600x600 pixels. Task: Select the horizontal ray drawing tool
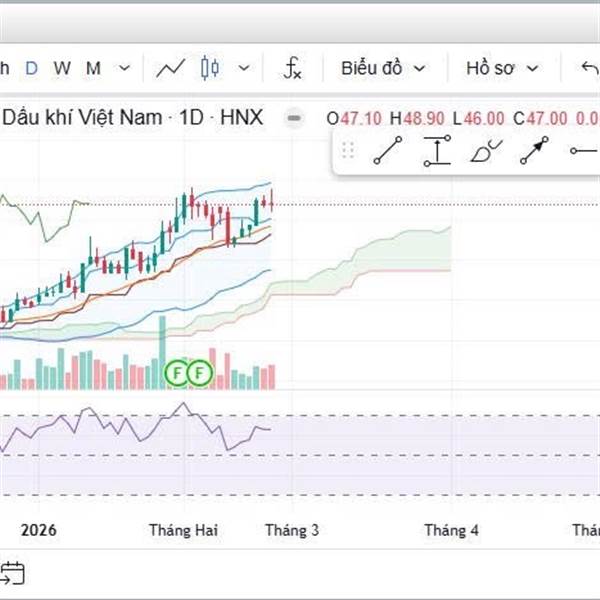[x=585, y=151]
